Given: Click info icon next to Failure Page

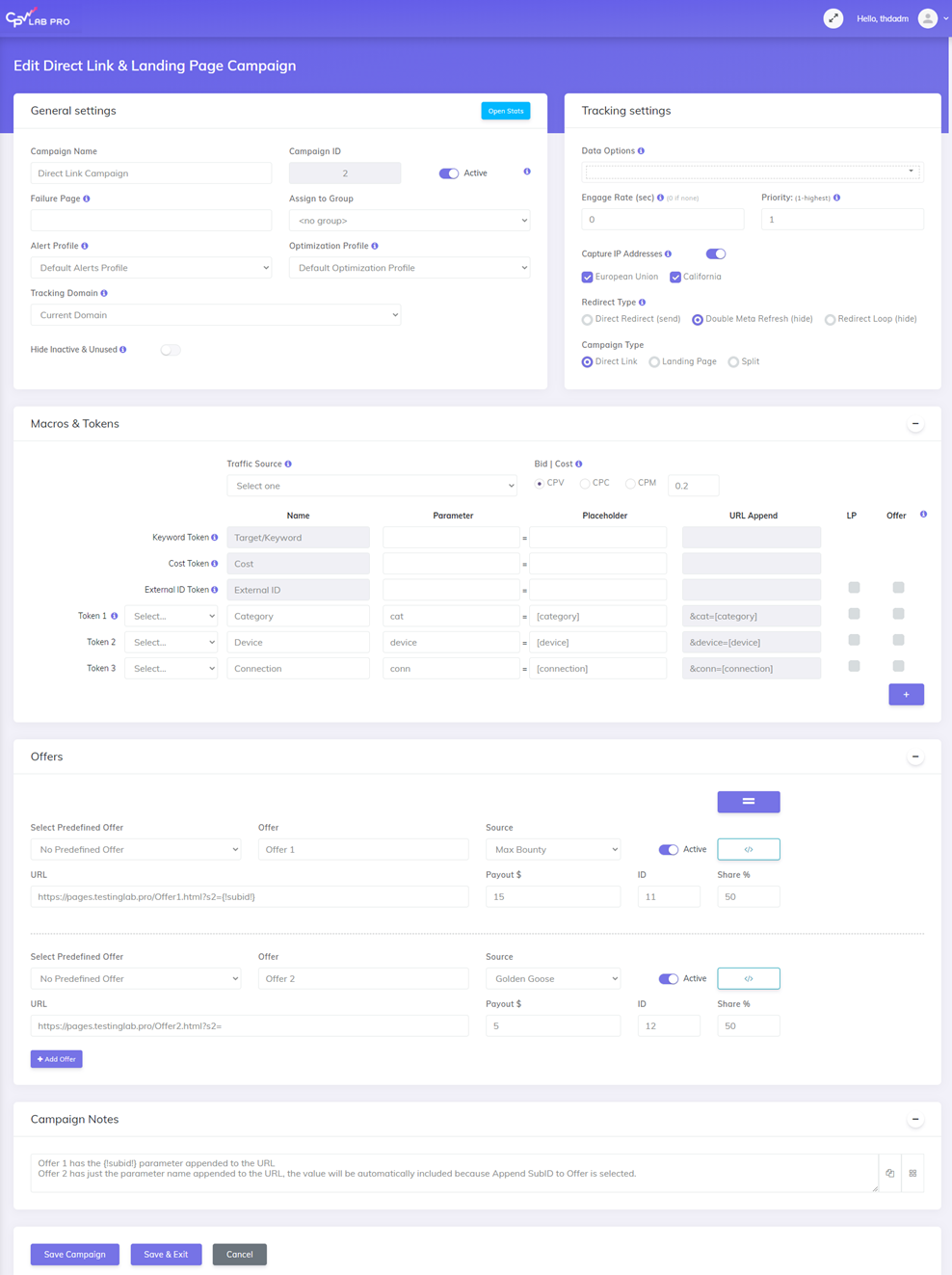Looking at the screenshot, I should pyautogui.click(x=87, y=199).
